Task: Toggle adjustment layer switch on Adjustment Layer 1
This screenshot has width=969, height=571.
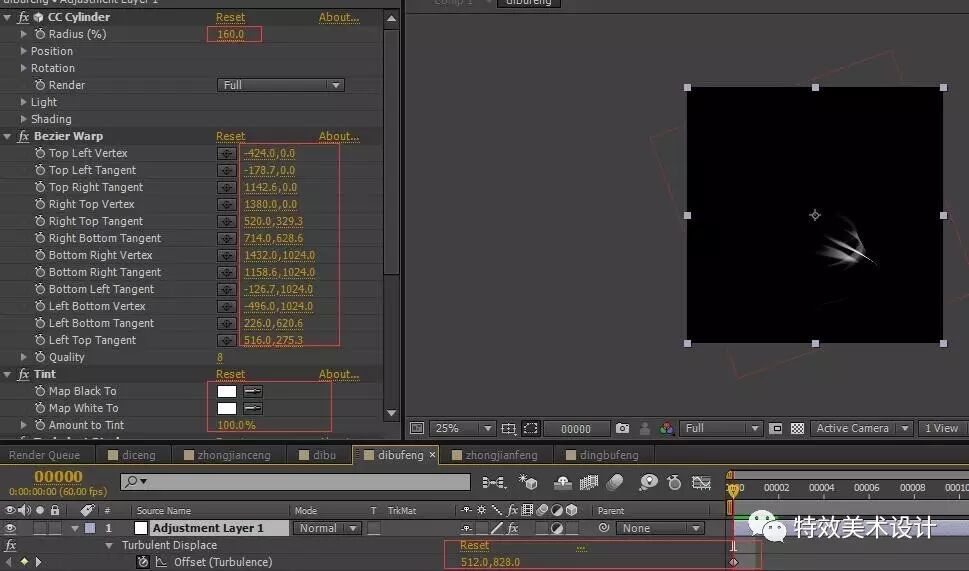Action: click(557, 528)
